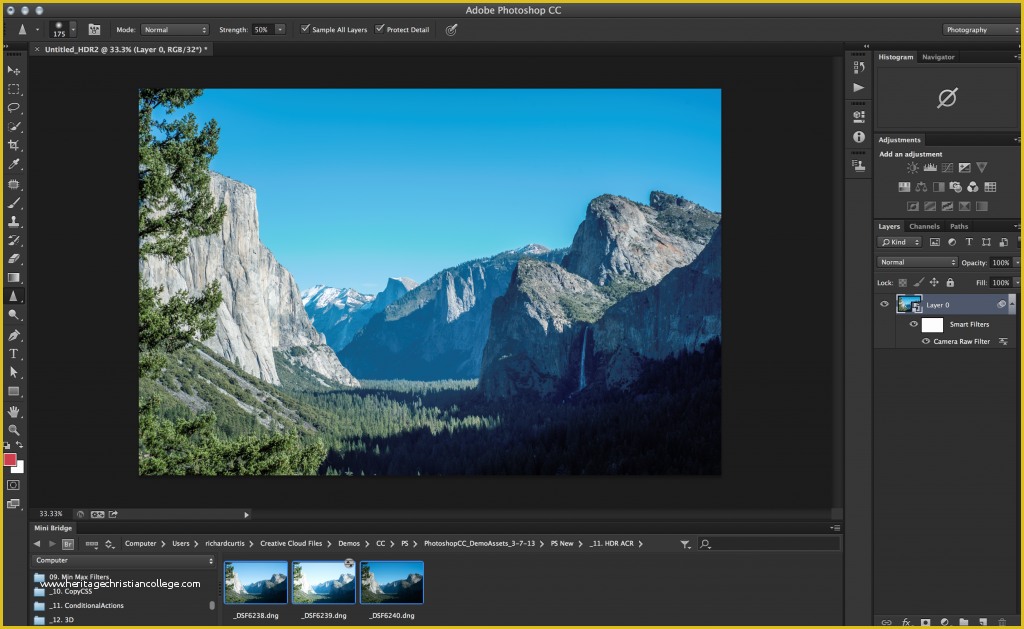Add a Levels adjustment
This screenshot has width=1024, height=629.
[x=930, y=168]
